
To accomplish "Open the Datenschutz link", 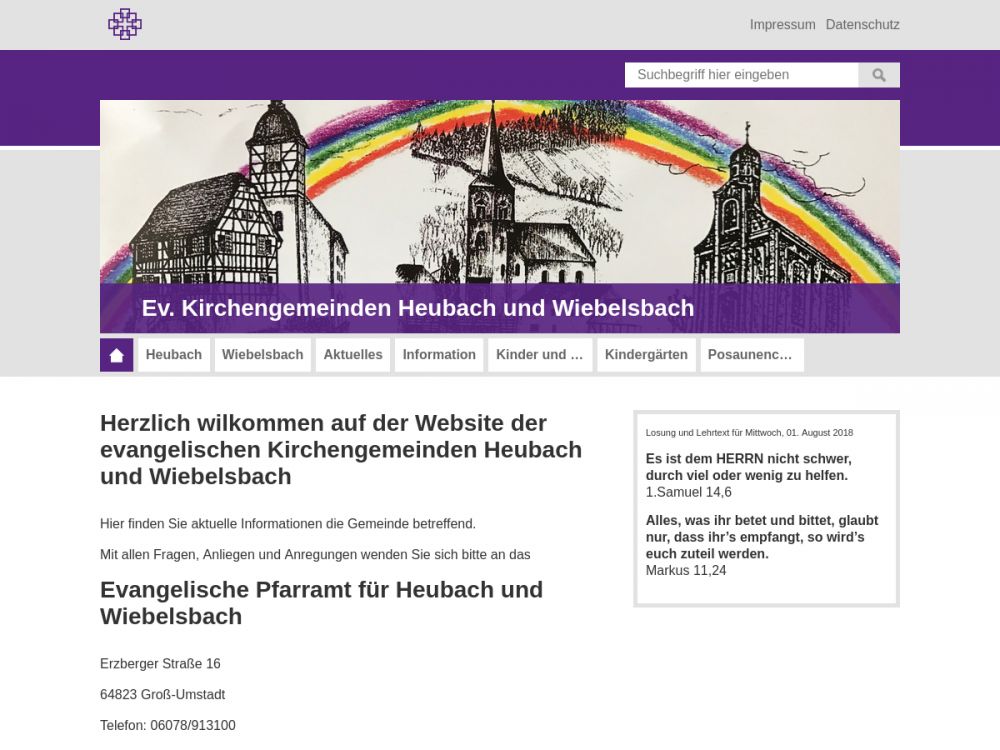I will 862,25.
